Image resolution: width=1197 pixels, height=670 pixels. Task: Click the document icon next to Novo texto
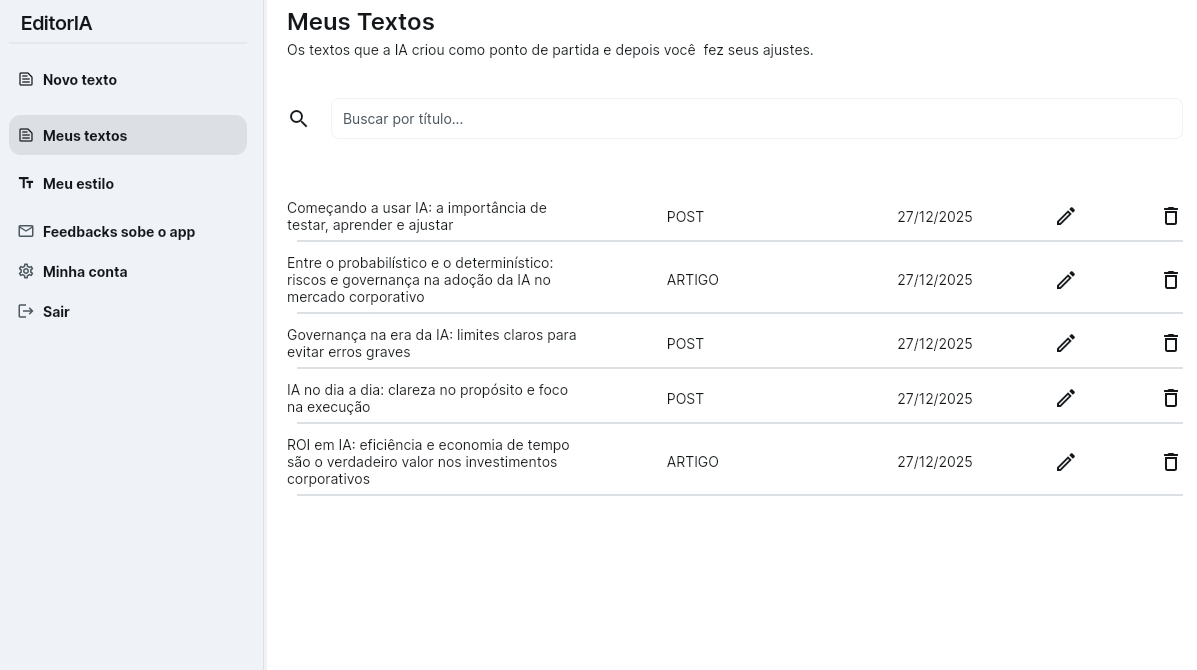25,79
